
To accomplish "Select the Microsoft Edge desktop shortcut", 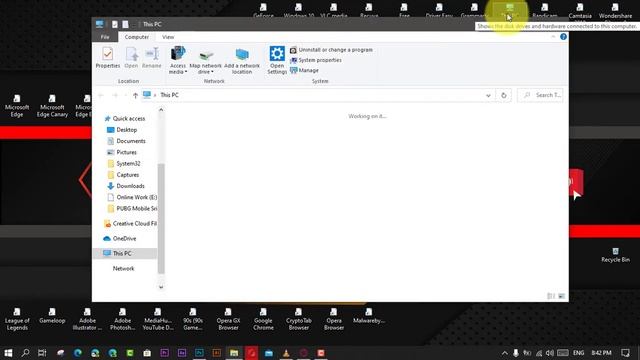I will [17, 106].
